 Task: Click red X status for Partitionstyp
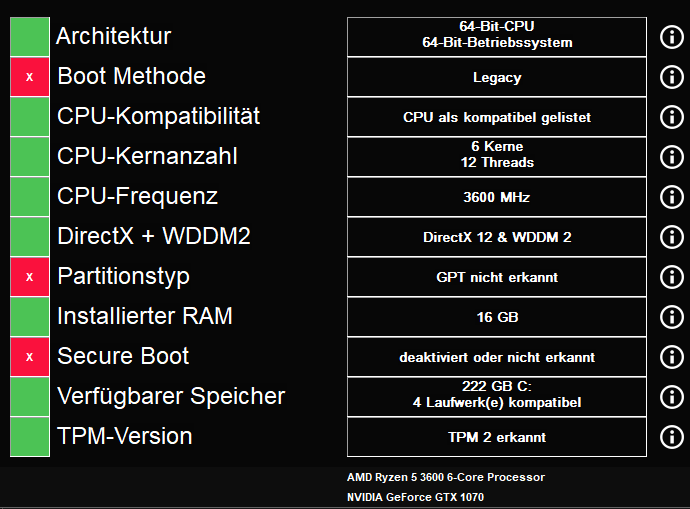tap(29, 277)
